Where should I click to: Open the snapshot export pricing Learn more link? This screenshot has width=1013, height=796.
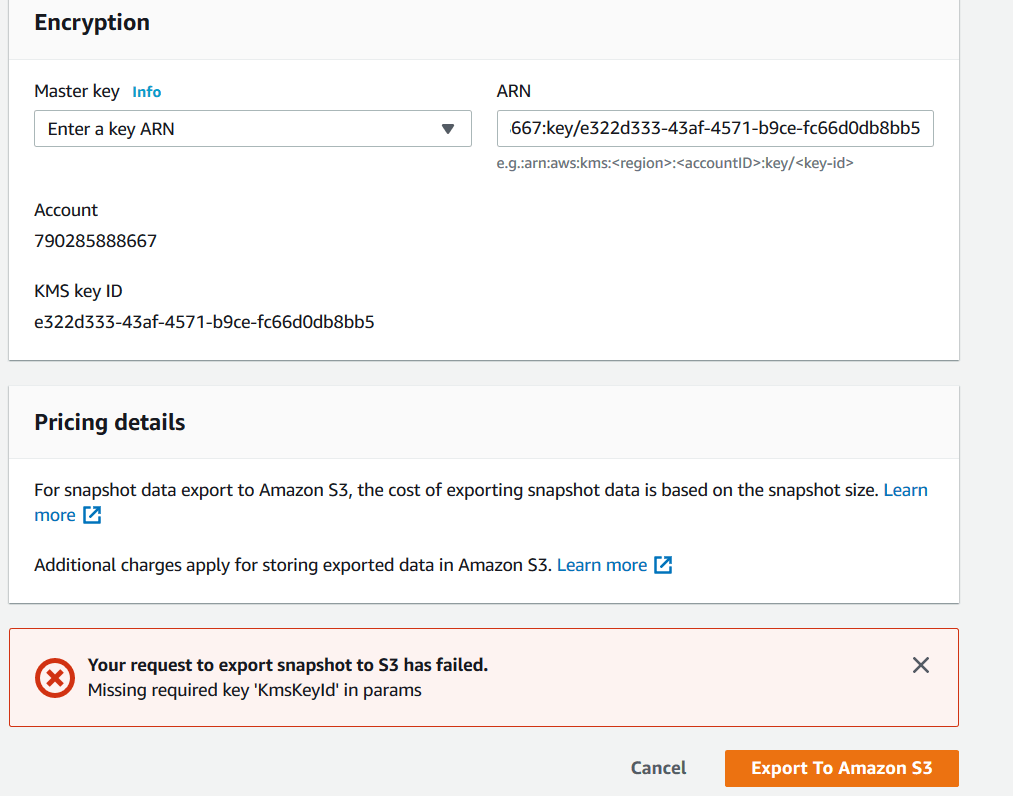906,489
